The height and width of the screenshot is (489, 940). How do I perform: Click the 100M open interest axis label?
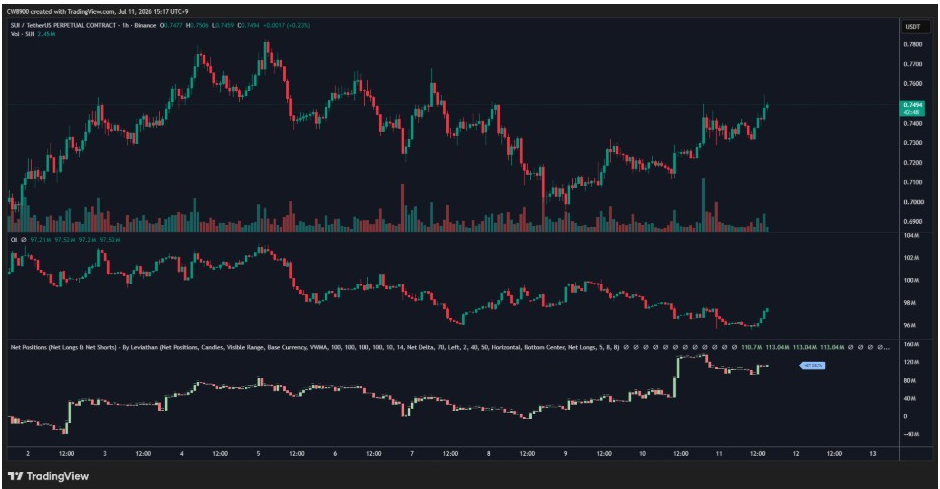(911, 280)
